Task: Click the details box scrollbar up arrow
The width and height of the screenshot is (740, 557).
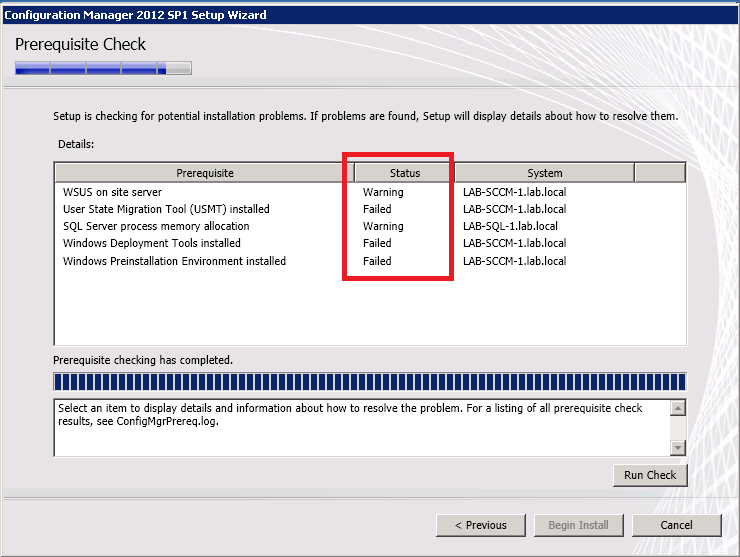Action: (x=678, y=407)
